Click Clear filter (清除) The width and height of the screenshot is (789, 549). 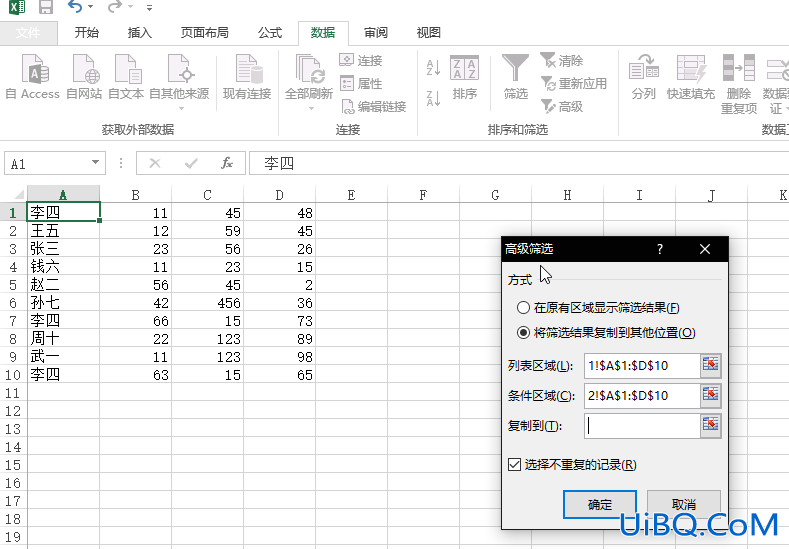562,60
